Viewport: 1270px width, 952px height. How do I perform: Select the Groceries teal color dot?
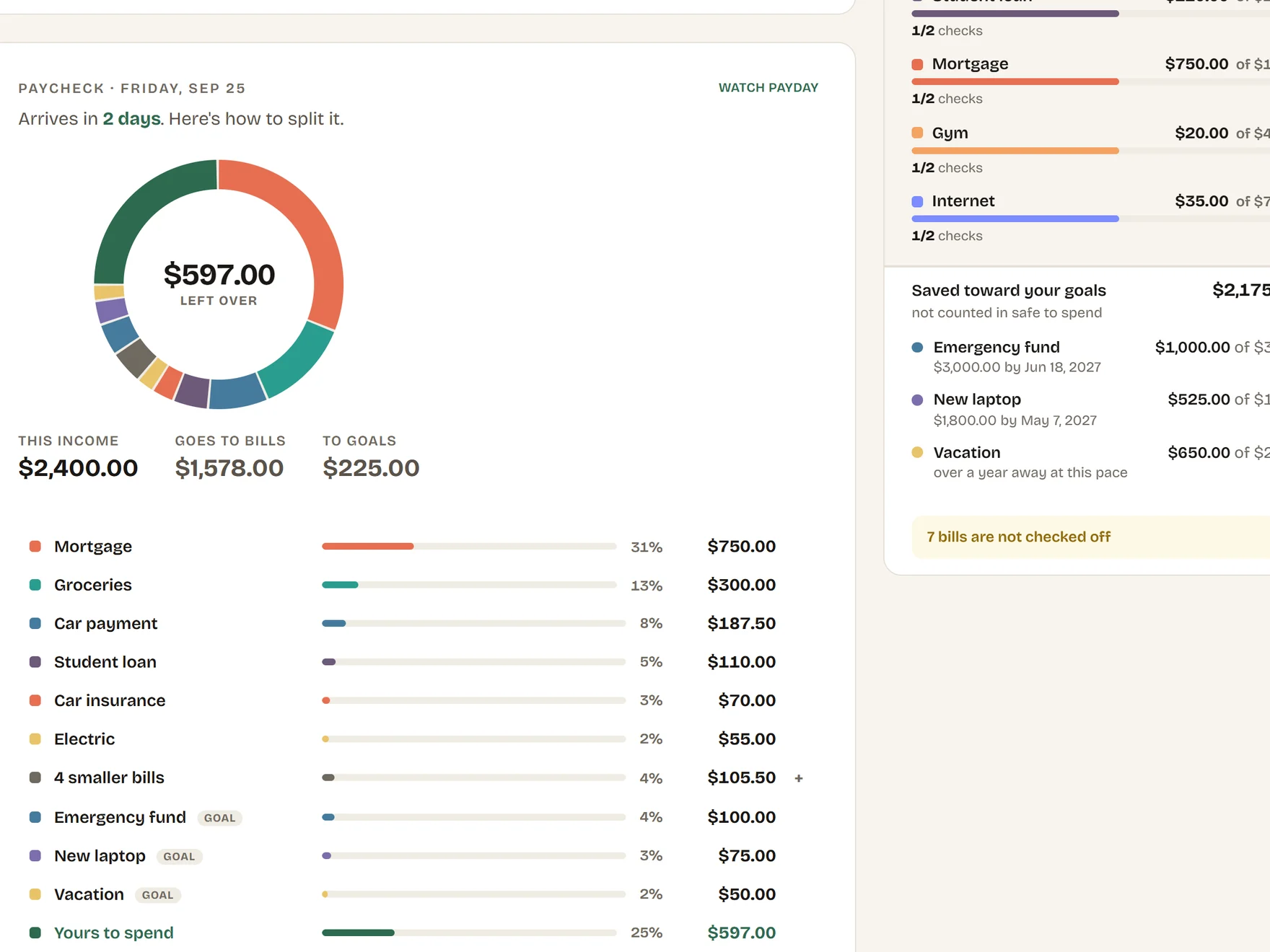pyautogui.click(x=35, y=585)
